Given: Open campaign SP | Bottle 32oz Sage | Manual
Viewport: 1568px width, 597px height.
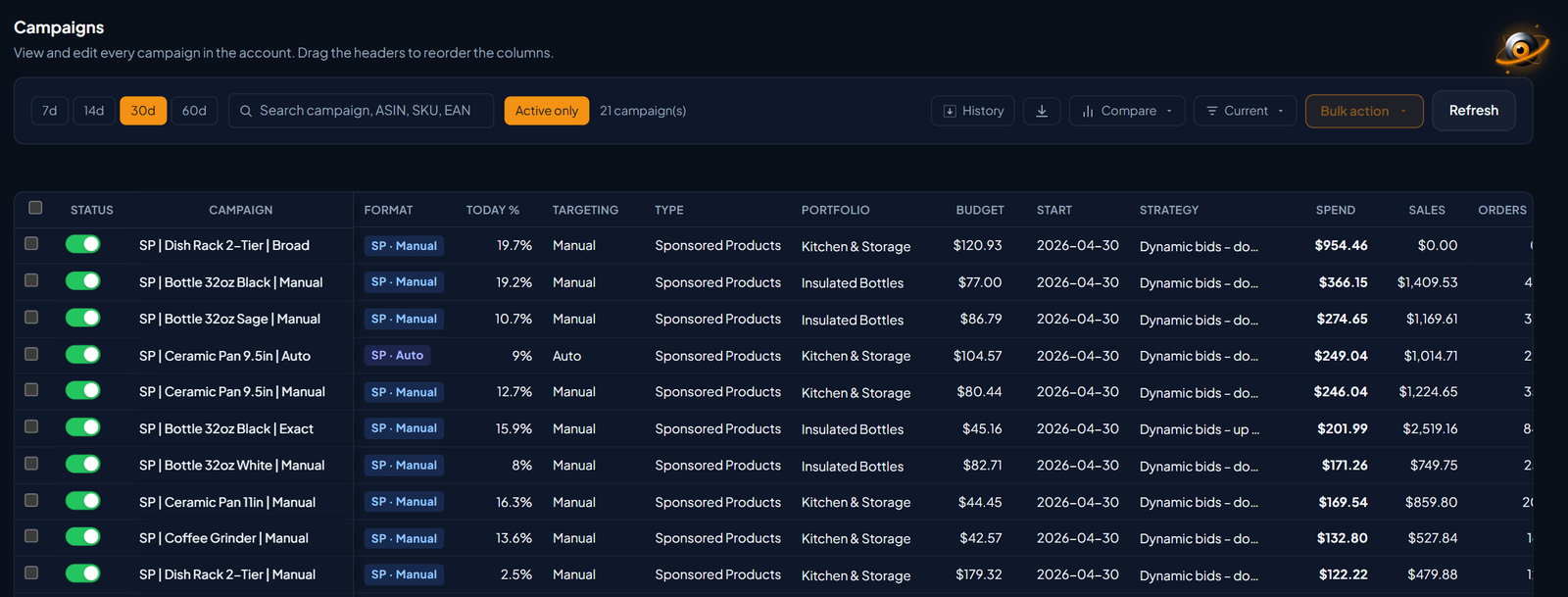Looking at the screenshot, I should (229, 319).
